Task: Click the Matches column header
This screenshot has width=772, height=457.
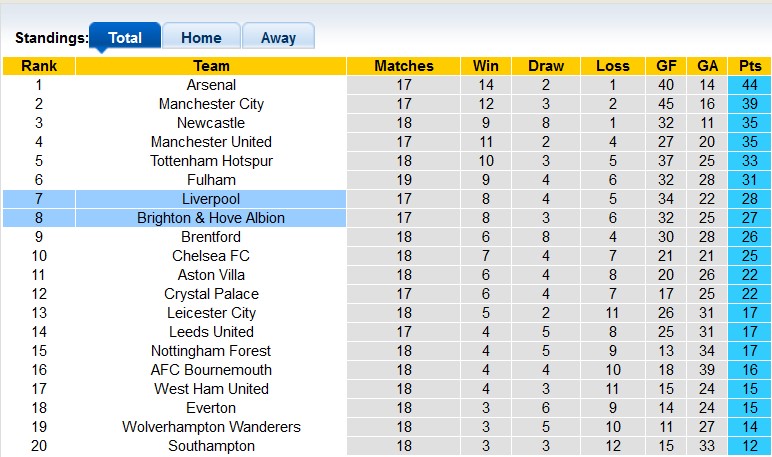Action: (404, 66)
